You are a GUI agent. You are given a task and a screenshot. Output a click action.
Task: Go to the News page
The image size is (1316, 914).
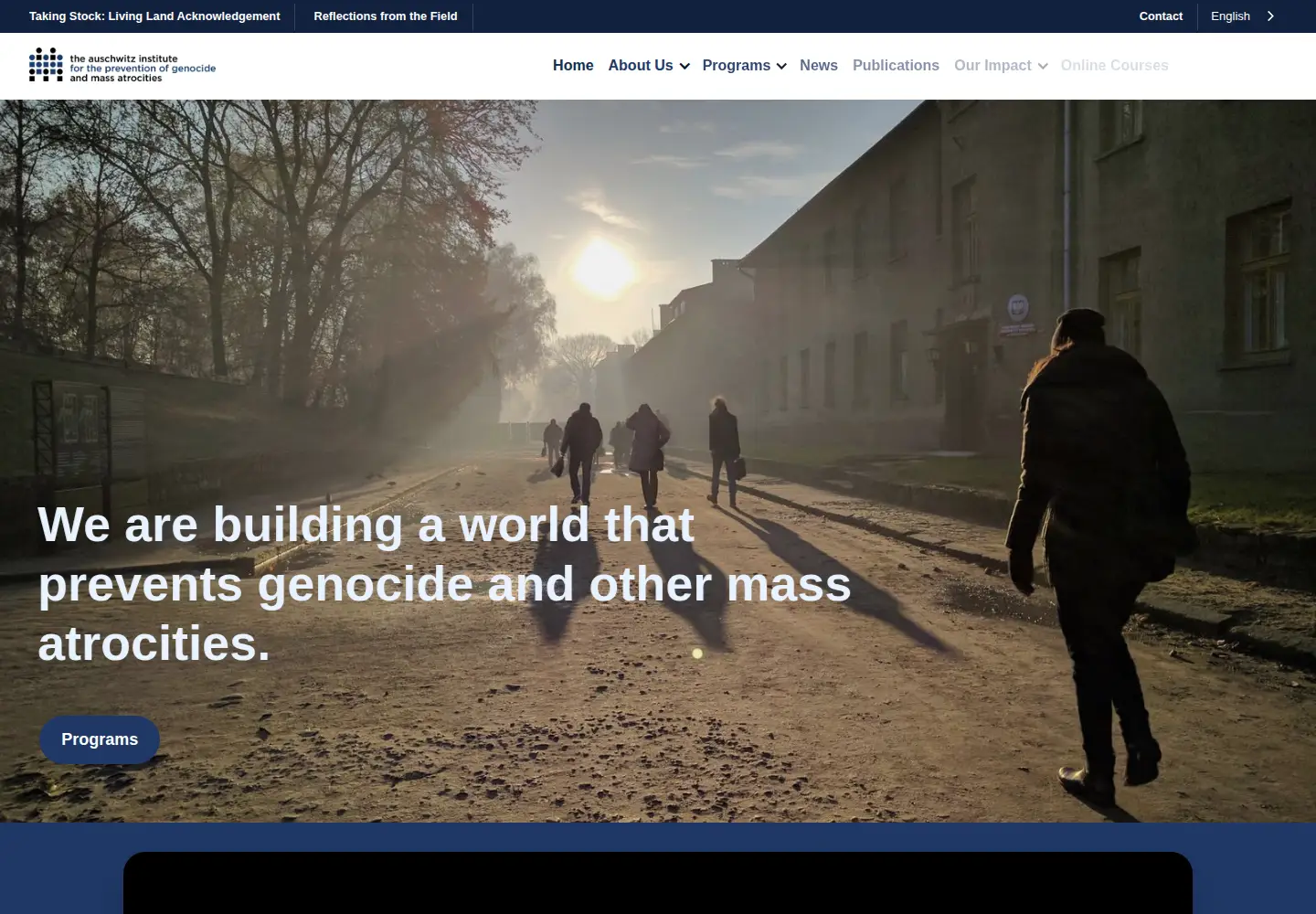(x=819, y=66)
